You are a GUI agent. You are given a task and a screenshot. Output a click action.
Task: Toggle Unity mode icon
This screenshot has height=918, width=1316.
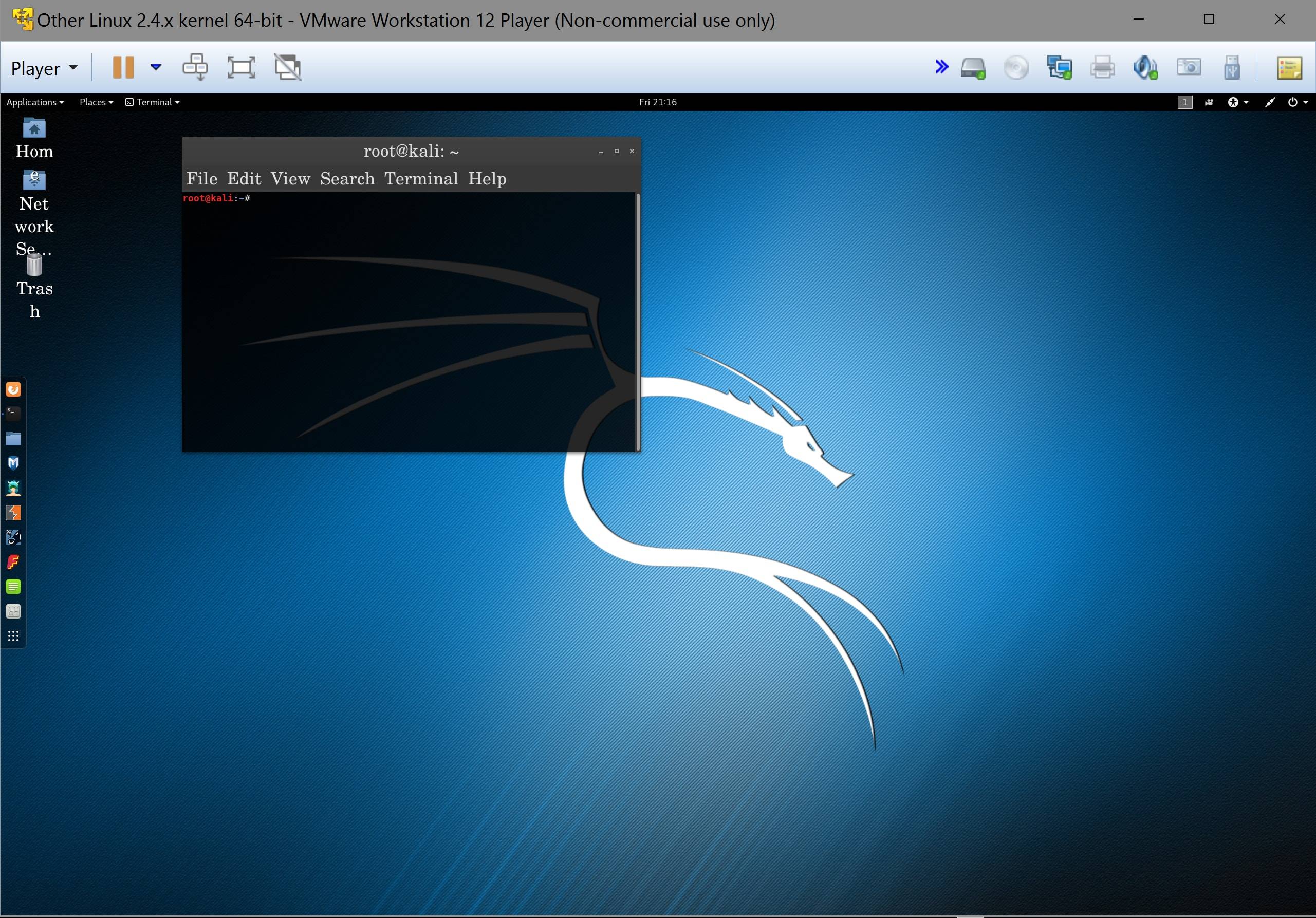287,68
